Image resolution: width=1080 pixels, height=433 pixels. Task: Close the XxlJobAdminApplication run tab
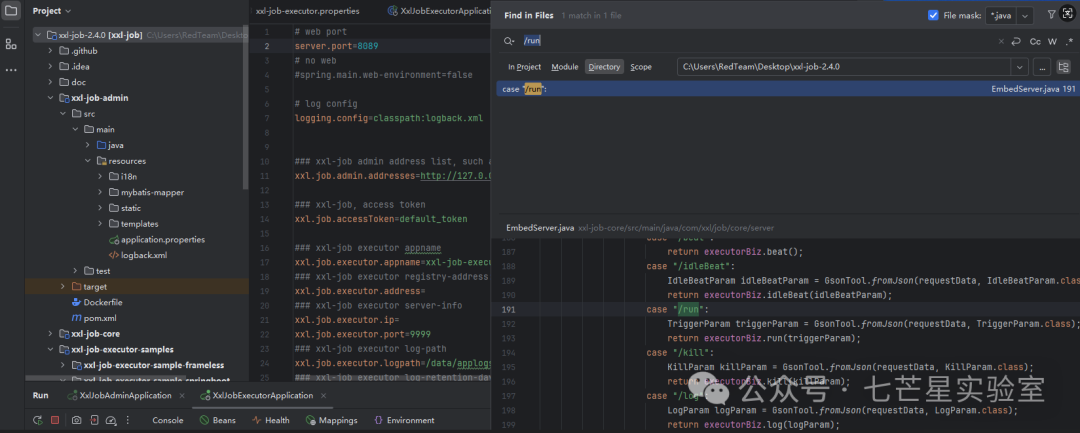[x=182, y=396]
